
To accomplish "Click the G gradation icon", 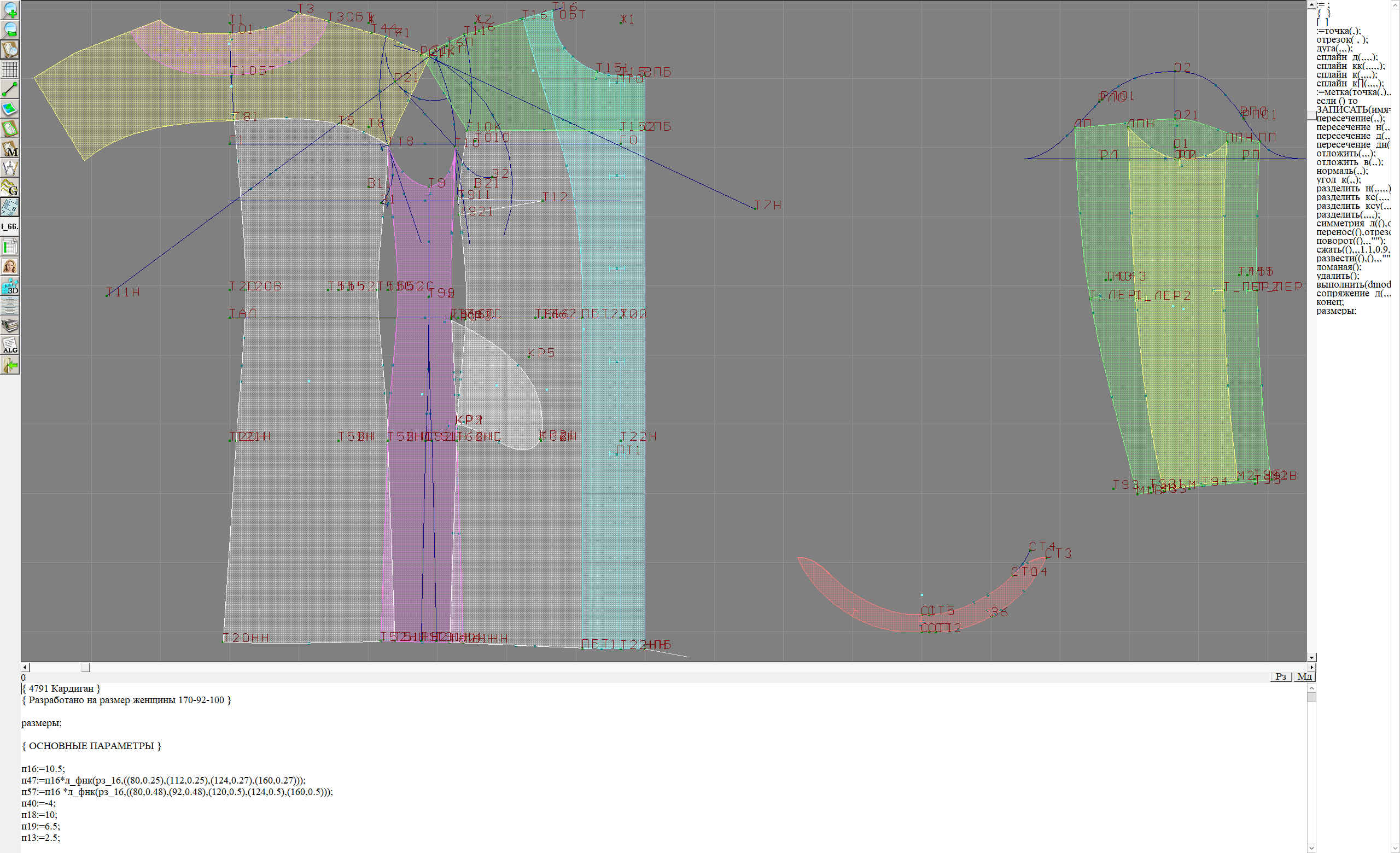I will coord(10,188).
